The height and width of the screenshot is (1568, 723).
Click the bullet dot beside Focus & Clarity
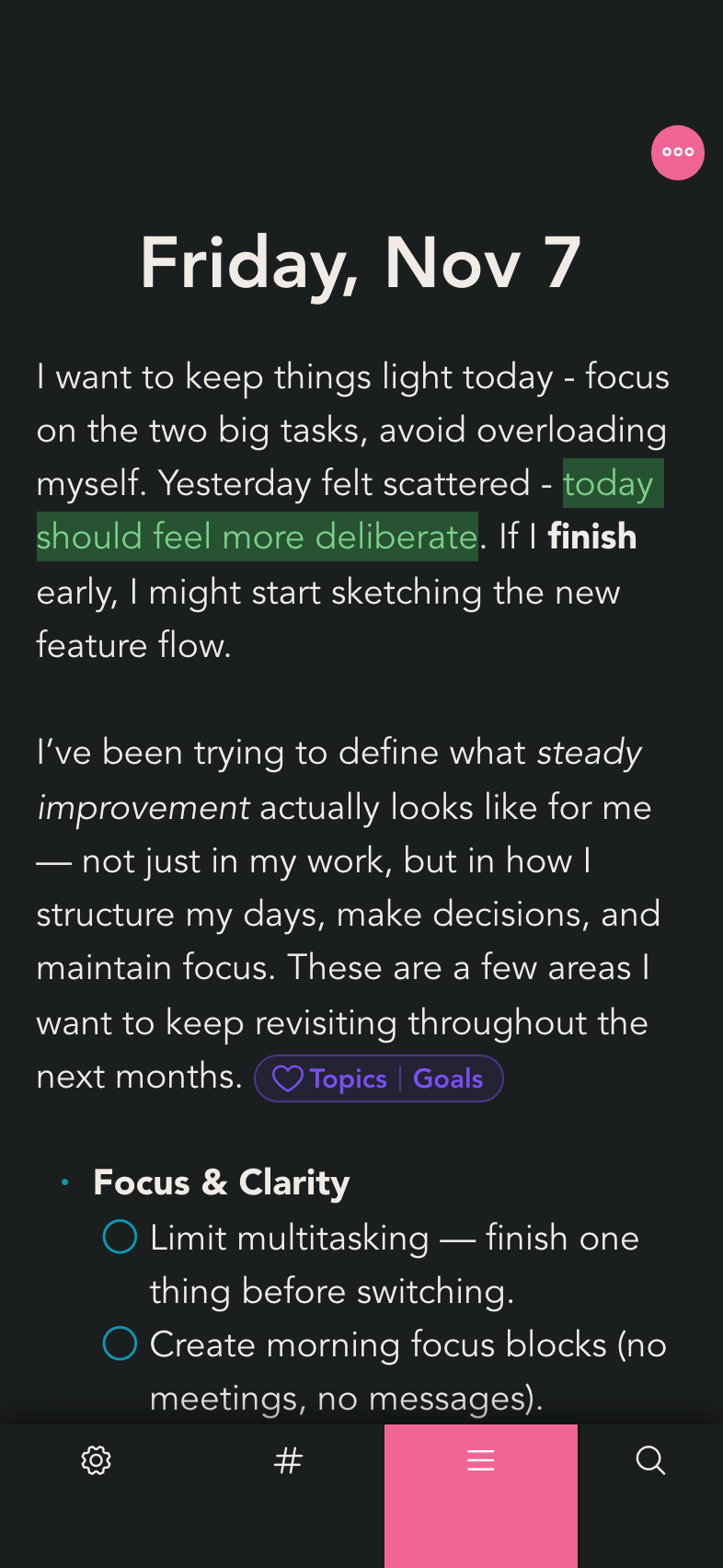coord(64,1182)
